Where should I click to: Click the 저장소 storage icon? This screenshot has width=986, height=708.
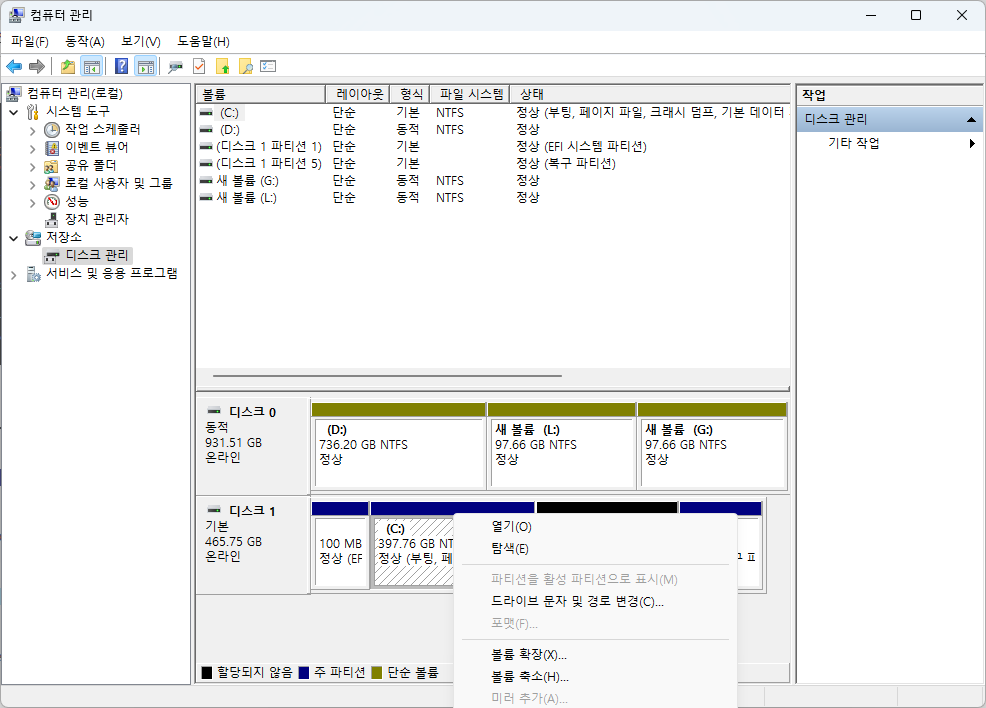click(x=33, y=238)
